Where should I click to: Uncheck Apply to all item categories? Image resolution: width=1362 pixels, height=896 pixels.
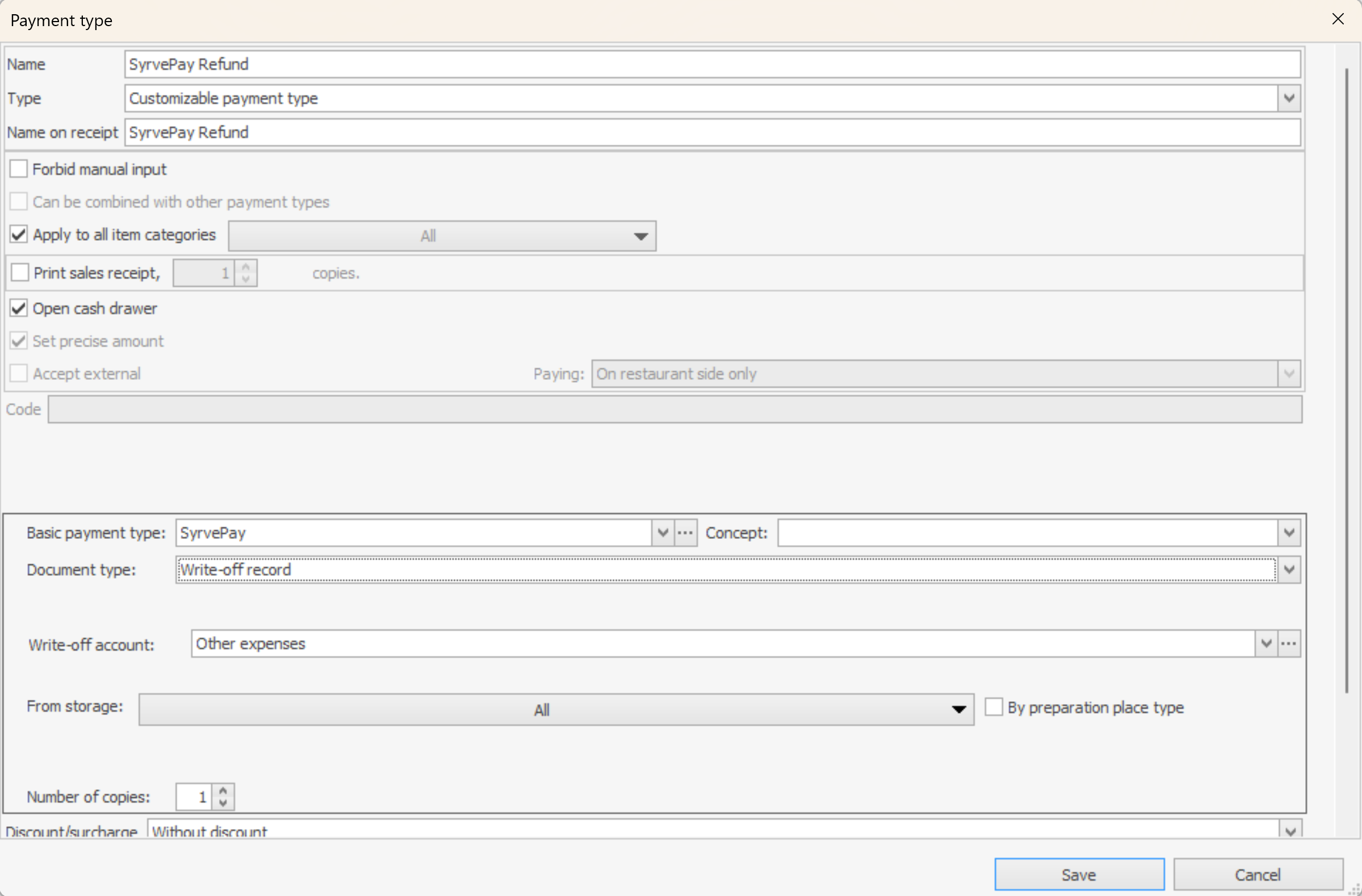[19, 234]
